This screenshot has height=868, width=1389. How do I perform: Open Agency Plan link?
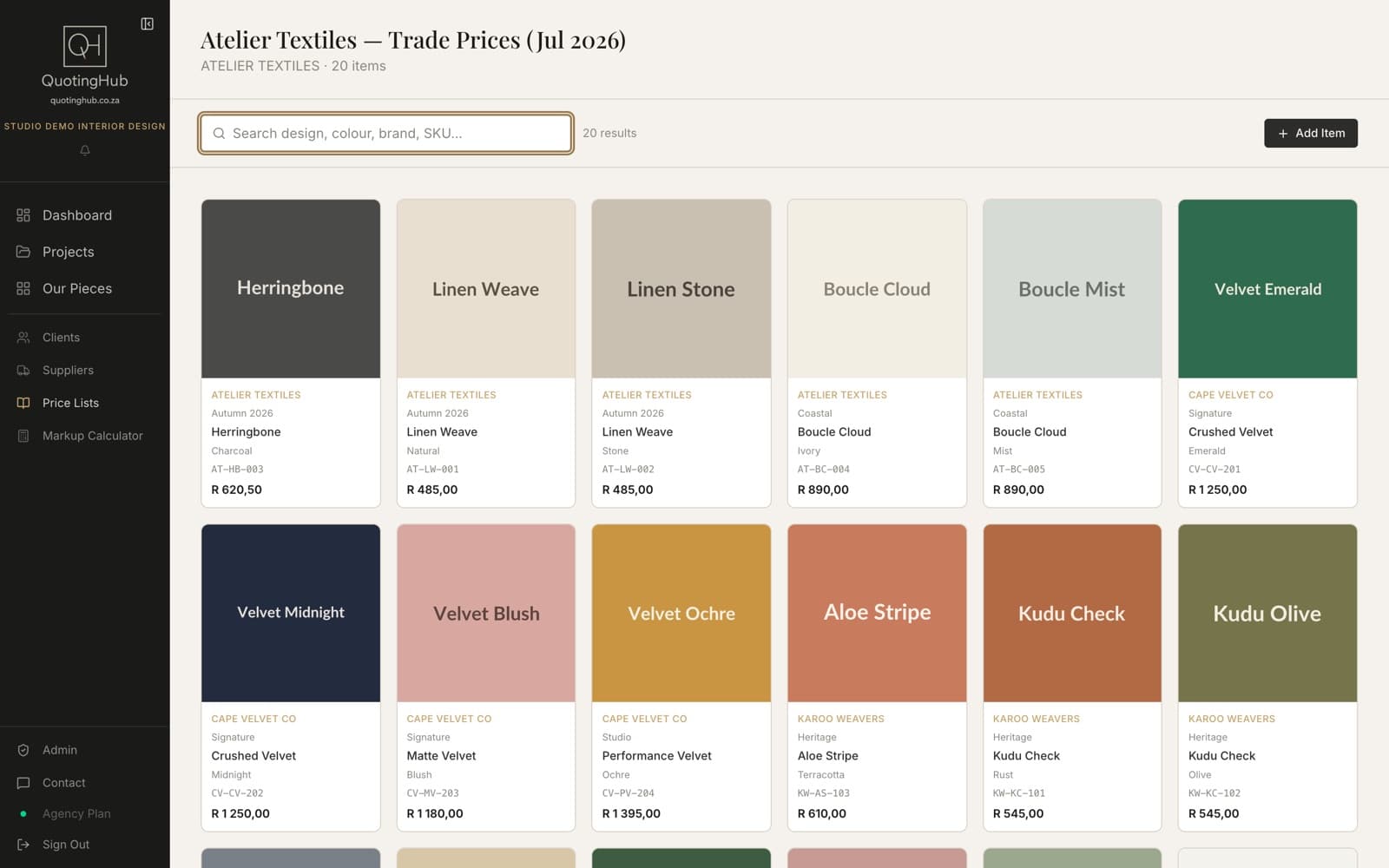pyautogui.click(x=76, y=813)
